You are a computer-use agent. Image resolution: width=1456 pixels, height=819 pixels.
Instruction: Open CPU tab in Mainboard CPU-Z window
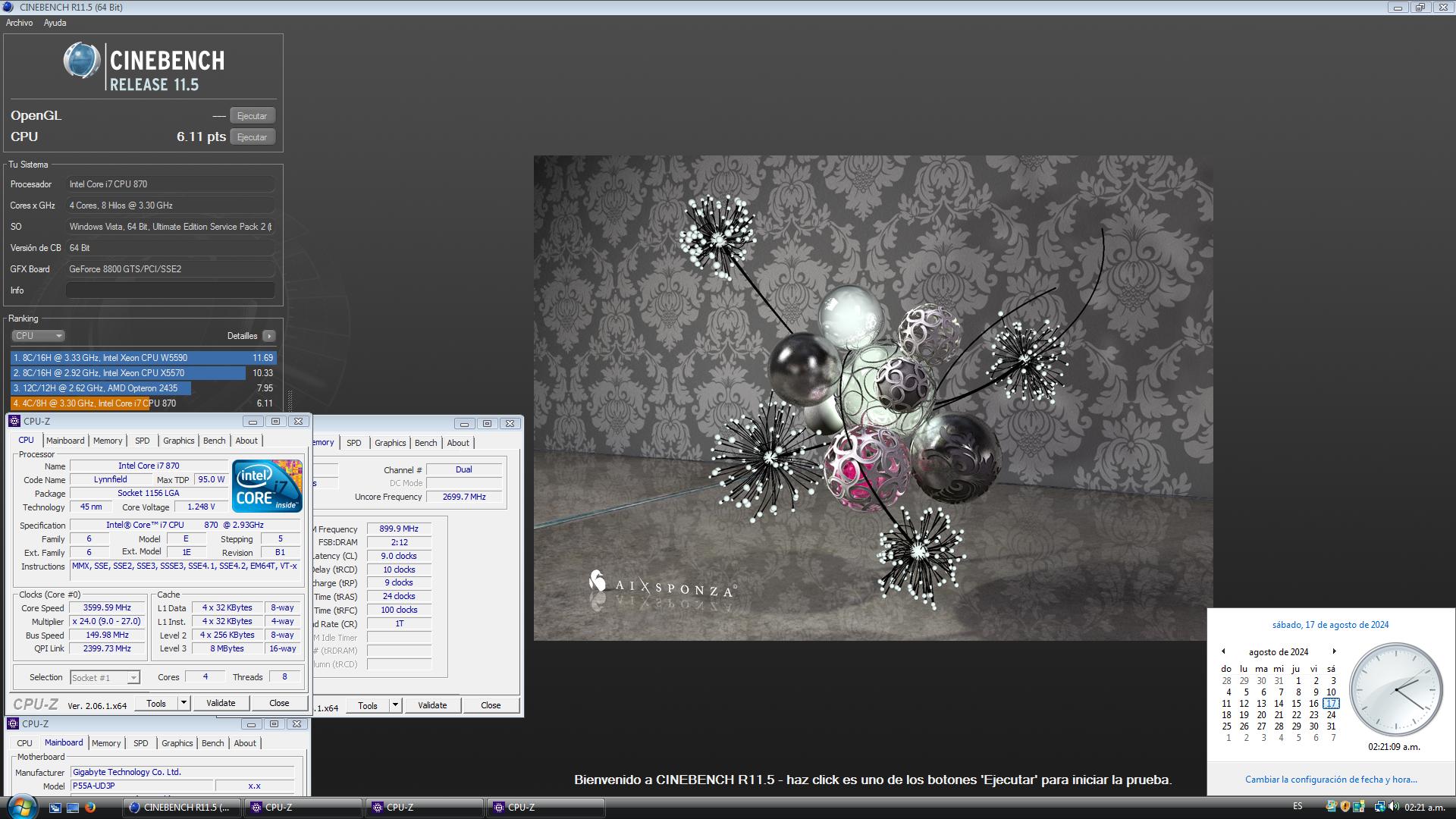pos(24,743)
